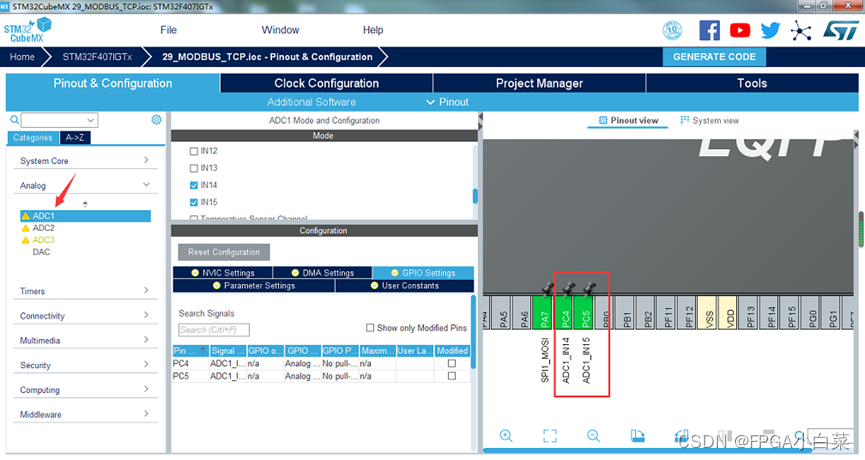865x460 pixels.
Task: Enable the IN12 channel checkbox
Action: point(194,151)
